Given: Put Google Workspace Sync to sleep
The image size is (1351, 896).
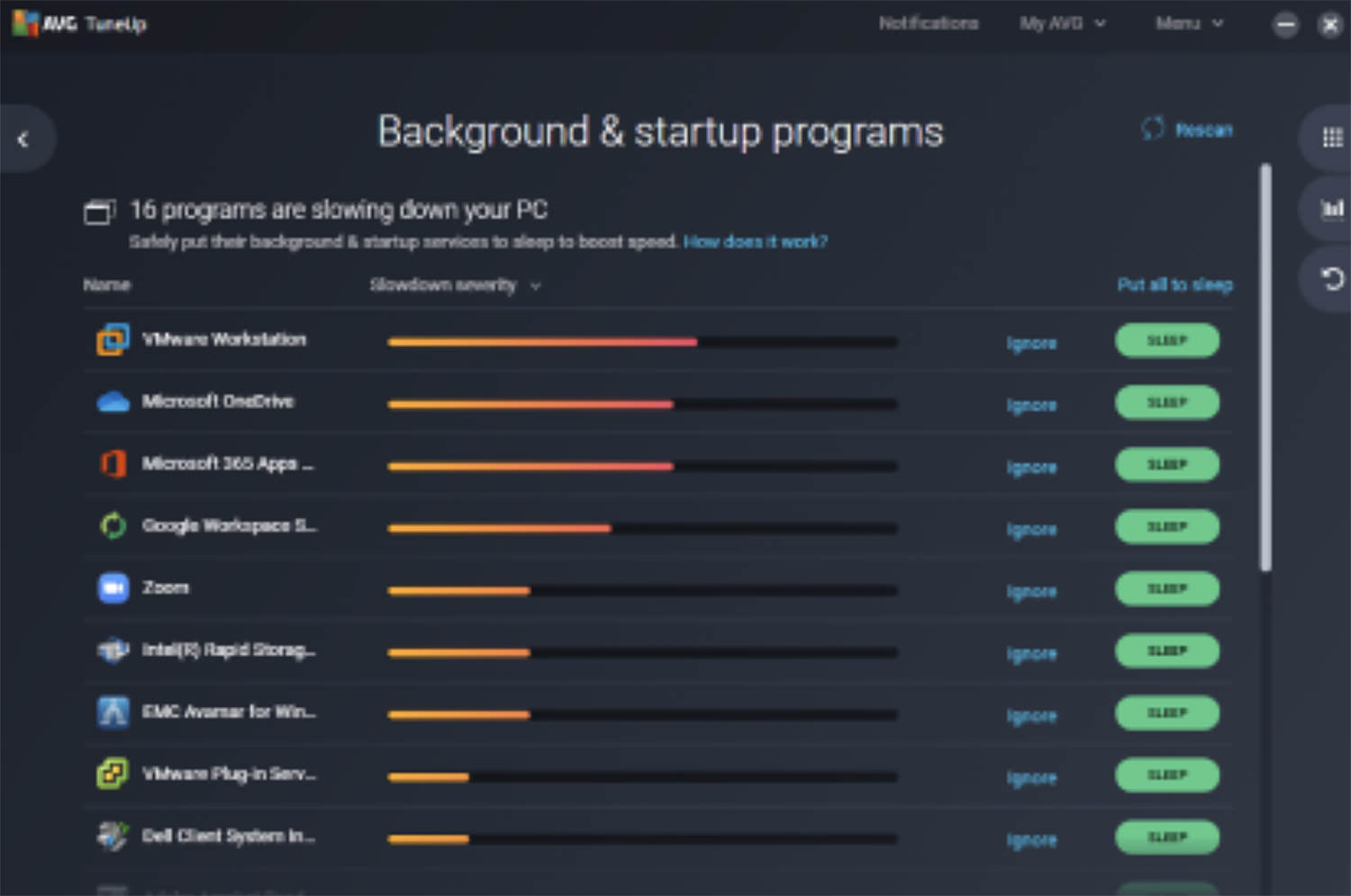Looking at the screenshot, I should pos(1167,527).
